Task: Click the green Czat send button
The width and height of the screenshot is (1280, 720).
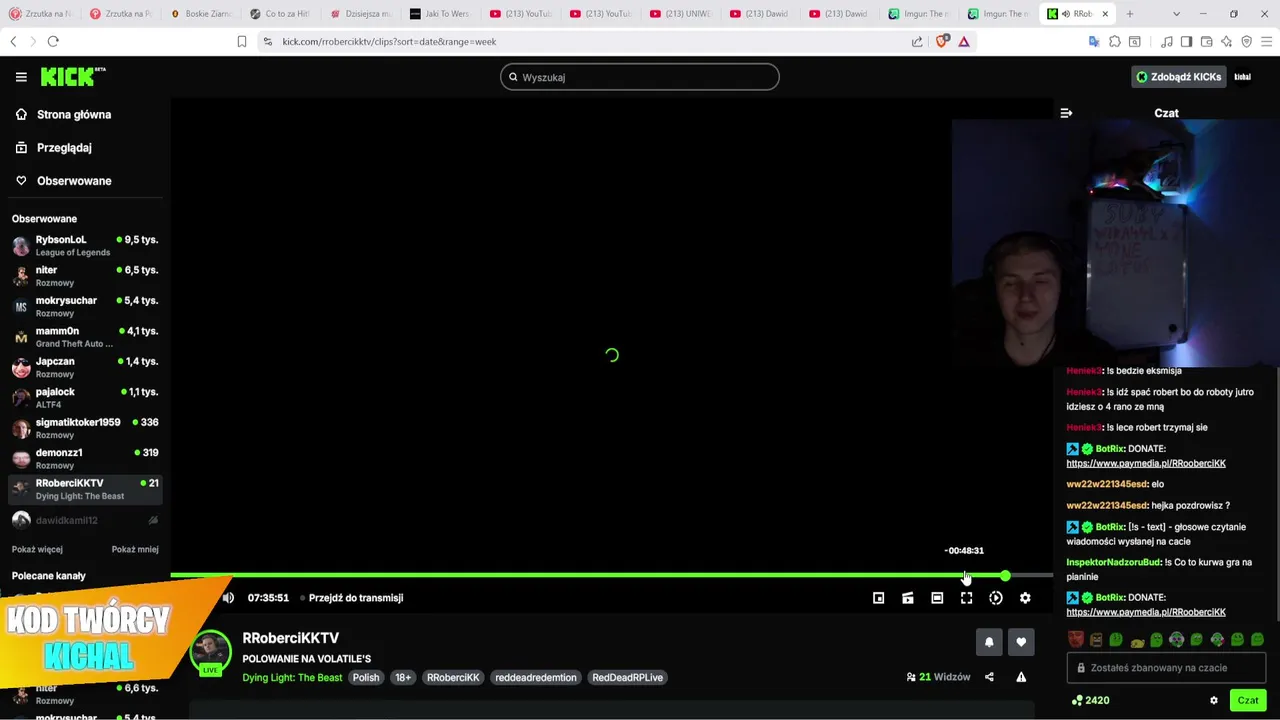Action: click(x=1248, y=701)
